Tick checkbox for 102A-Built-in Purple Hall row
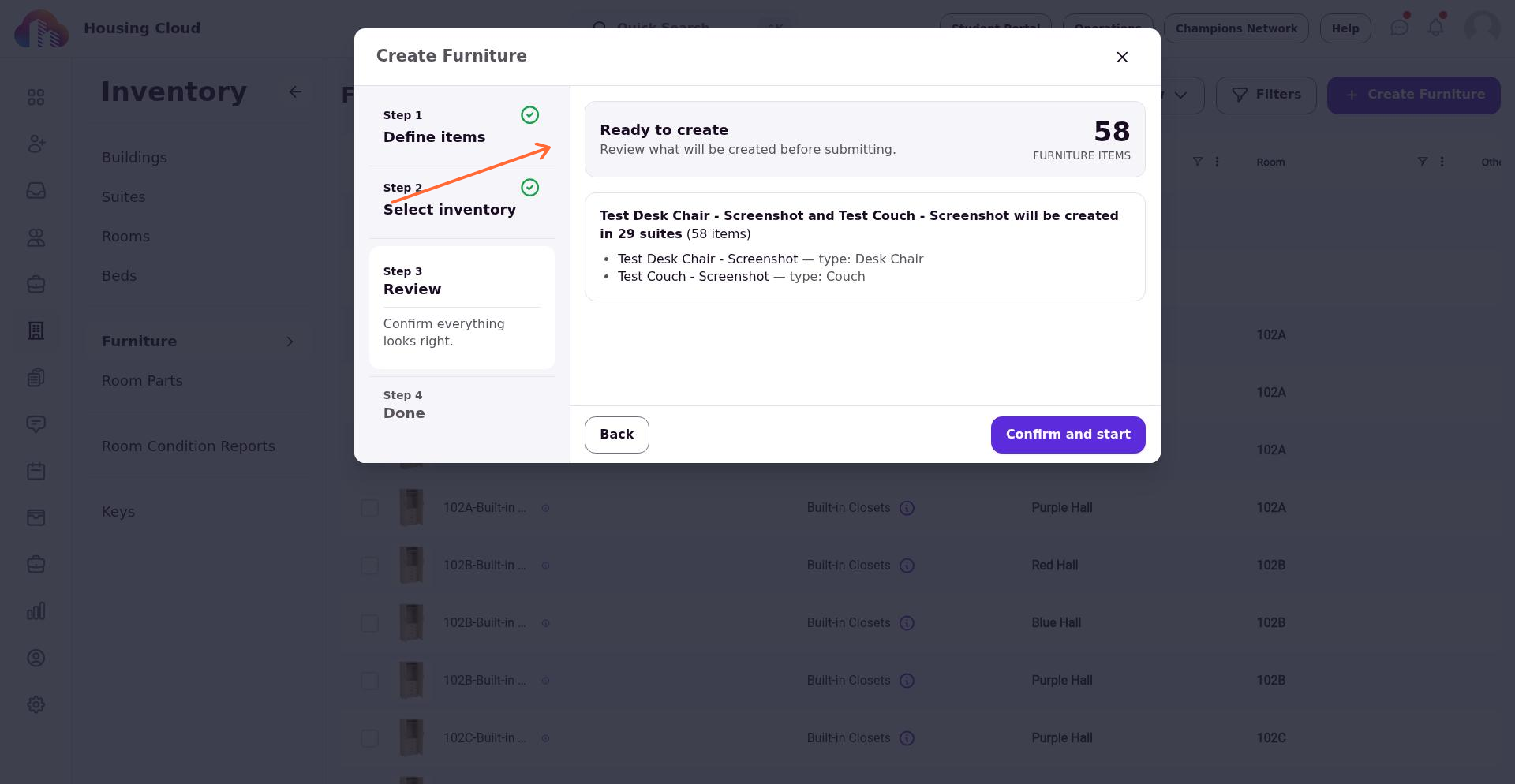The width and height of the screenshot is (1515, 784). click(x=369, y=508)
